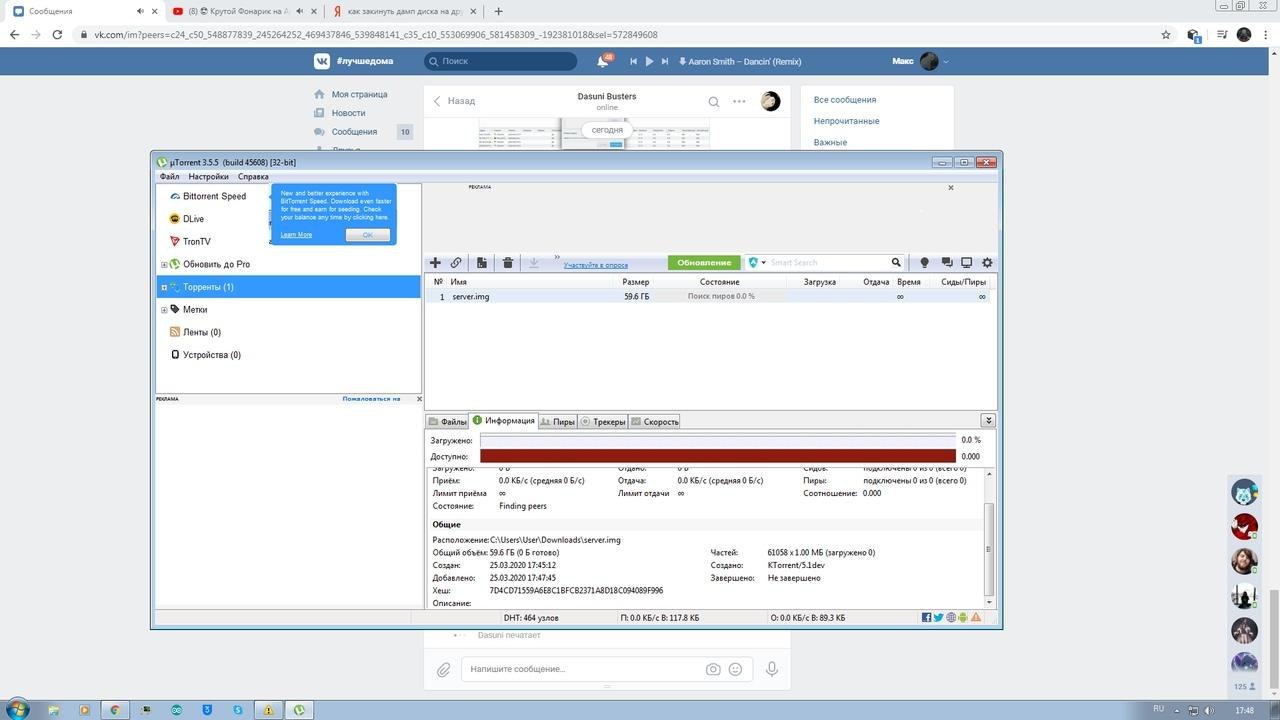Expand the Метки tree node
This screenshot has width=1280, height=720.
click(164, 310)
